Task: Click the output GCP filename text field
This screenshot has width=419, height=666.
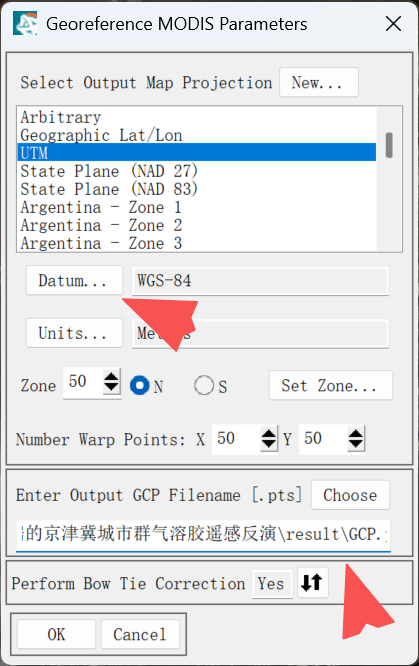Action: [203, 535]
